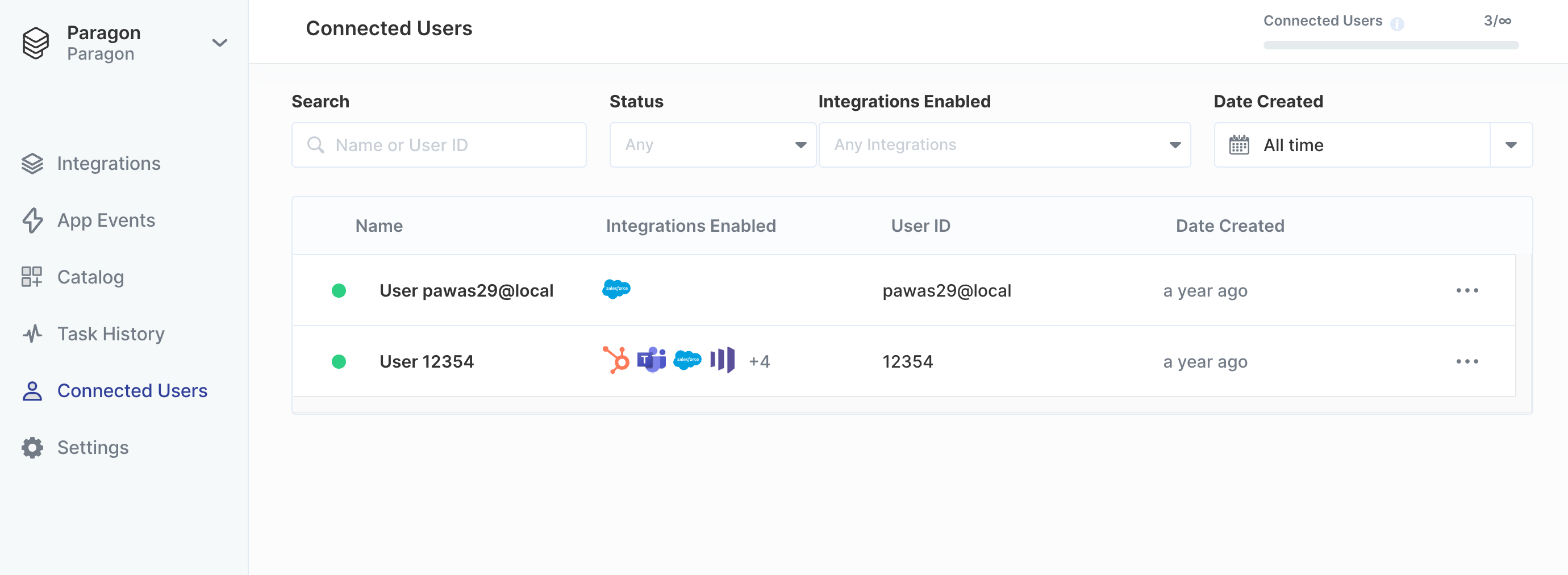The height and width of the screenshot is (575, 1568).
Task: Click the 12354 User ID cell
Action: (908, 361)
